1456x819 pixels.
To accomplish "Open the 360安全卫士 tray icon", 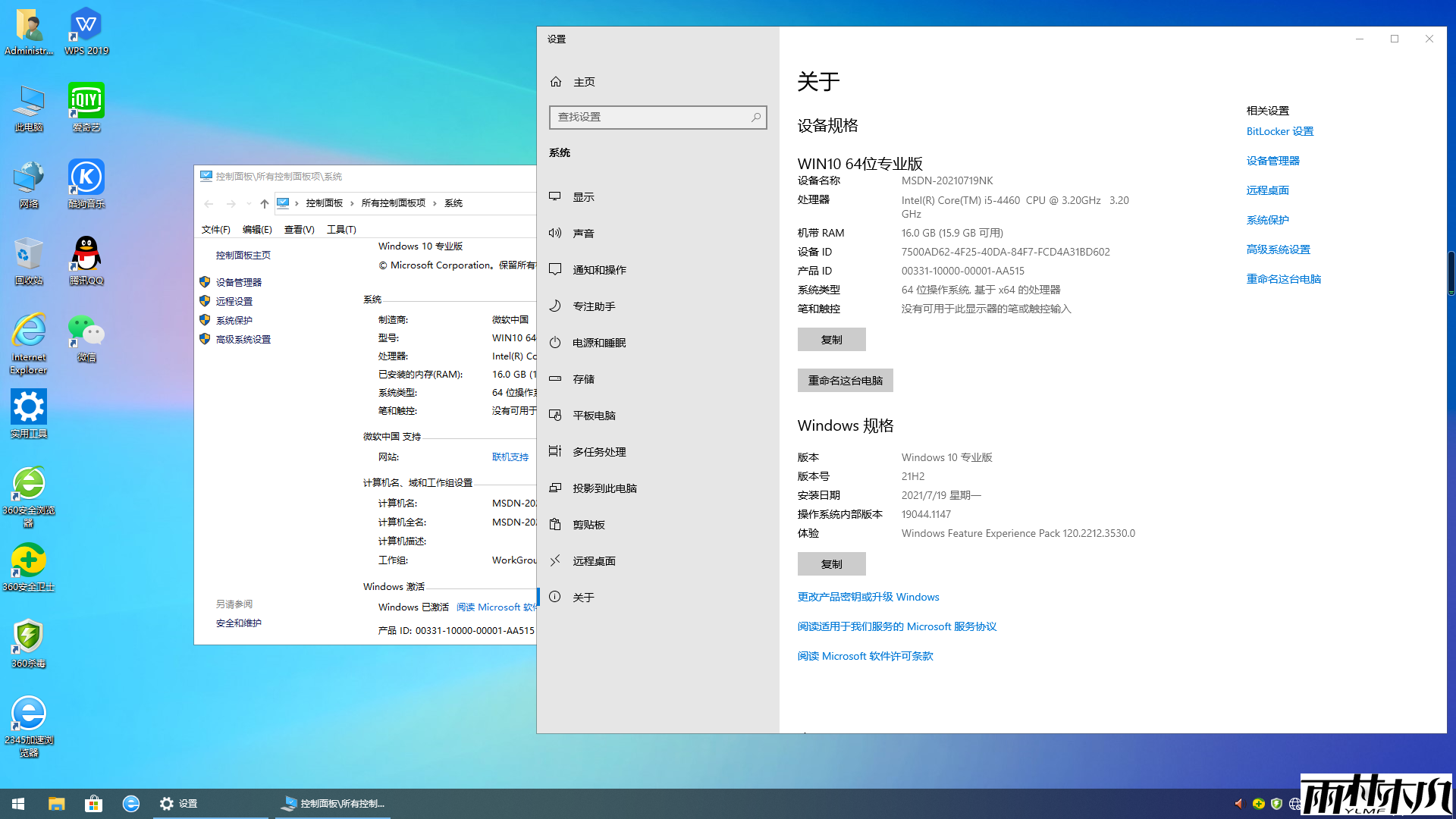I will click(x=1259, y=803).
